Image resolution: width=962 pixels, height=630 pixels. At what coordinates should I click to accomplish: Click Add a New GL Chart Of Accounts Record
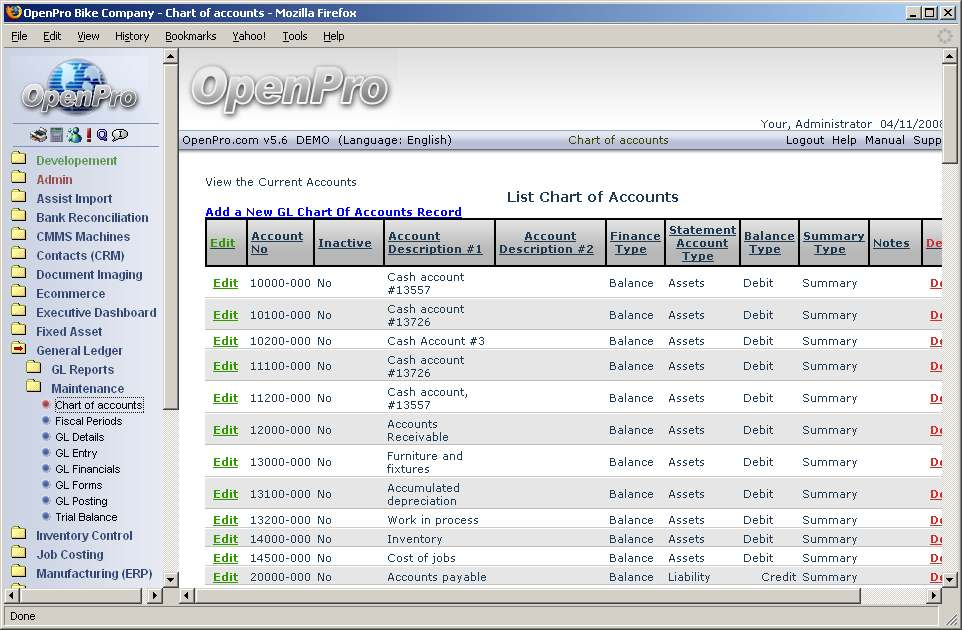pos(333,212)
